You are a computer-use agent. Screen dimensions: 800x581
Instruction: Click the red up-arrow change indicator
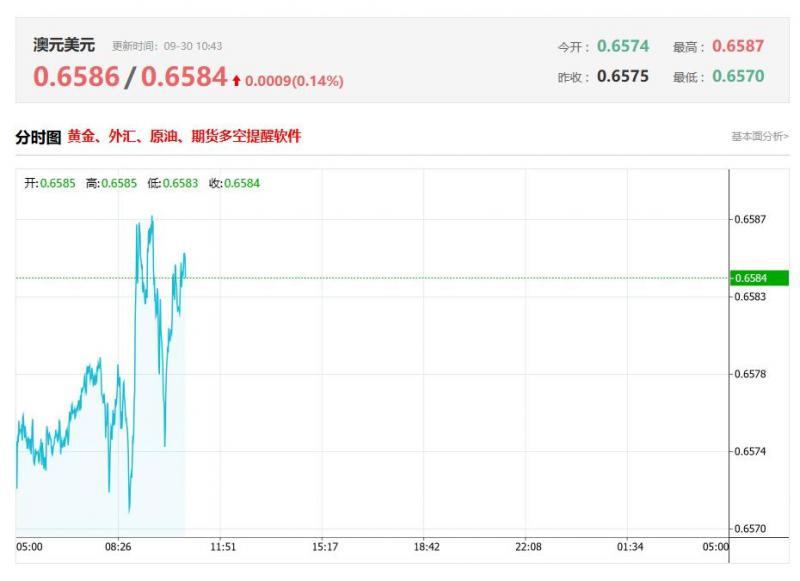pyautogui.click(x=236, y=81)
